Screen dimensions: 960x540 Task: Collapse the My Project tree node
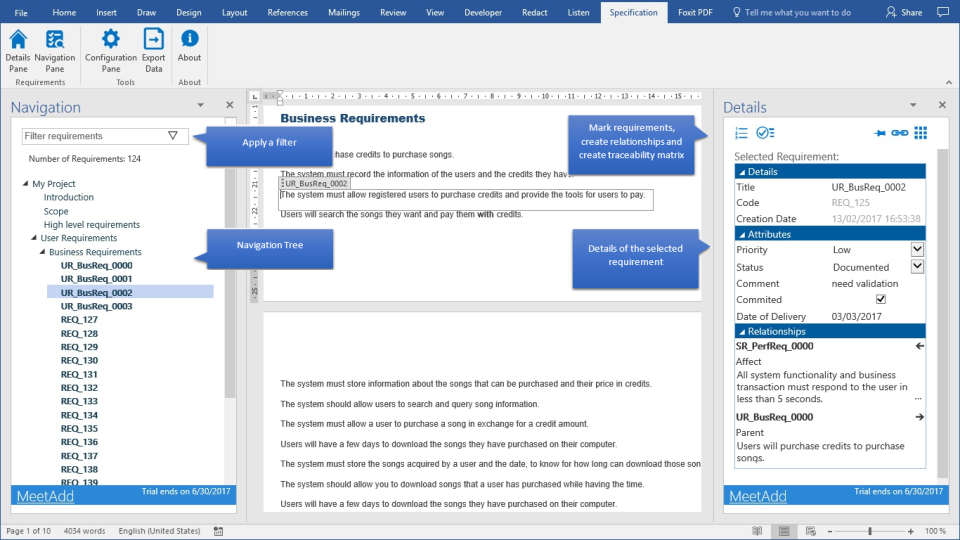(26, 183)
